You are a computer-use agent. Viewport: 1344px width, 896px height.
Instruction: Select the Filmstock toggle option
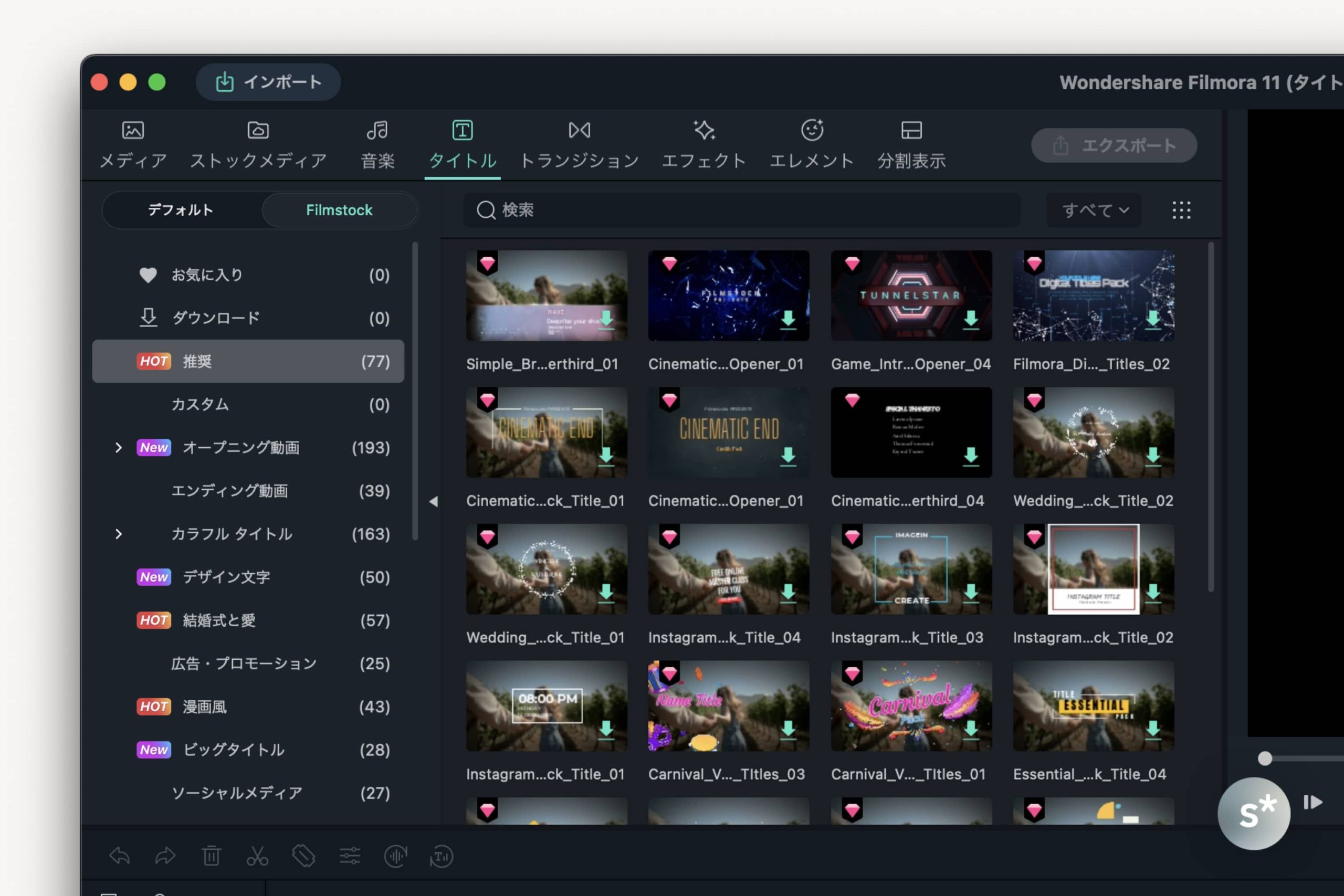click(340, 210)
